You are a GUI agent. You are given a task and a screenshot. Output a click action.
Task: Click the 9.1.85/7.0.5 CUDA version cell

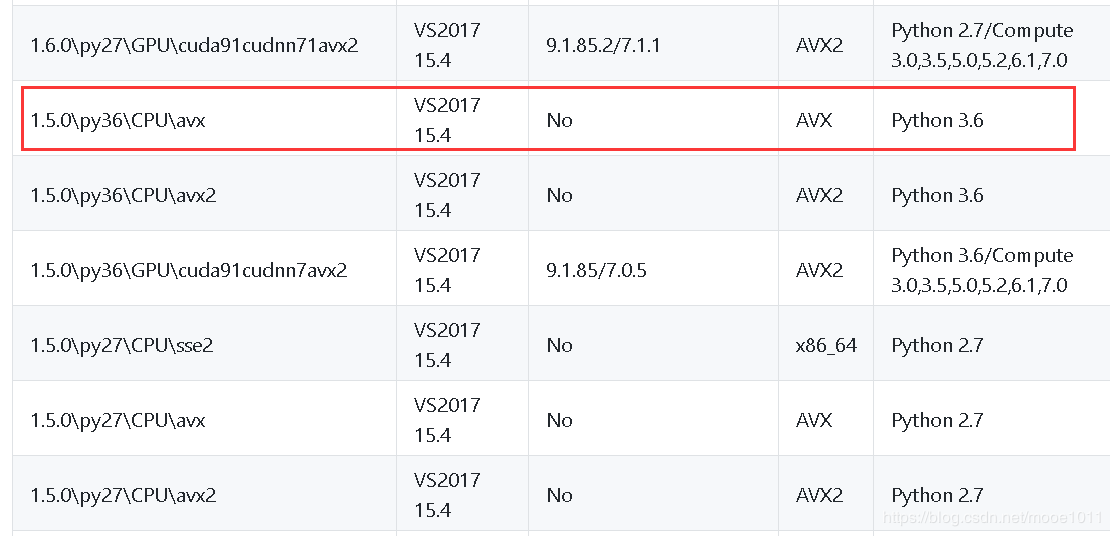597,270
